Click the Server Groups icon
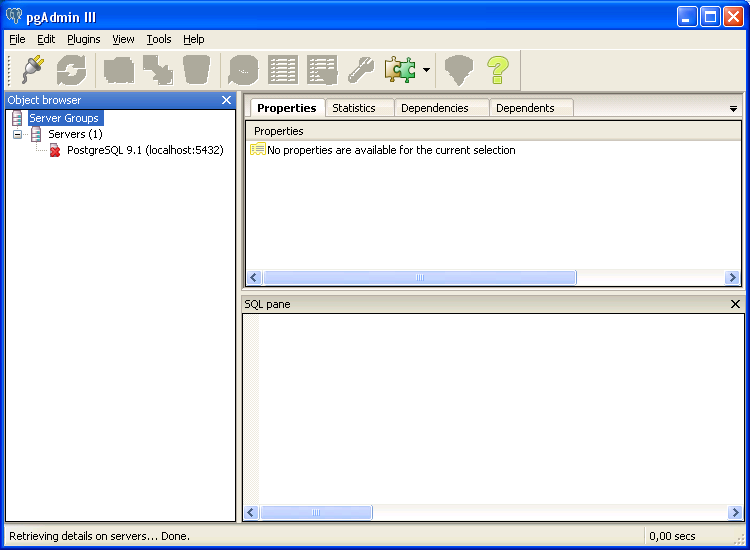The image size is (750, 550). click(17, 118)
